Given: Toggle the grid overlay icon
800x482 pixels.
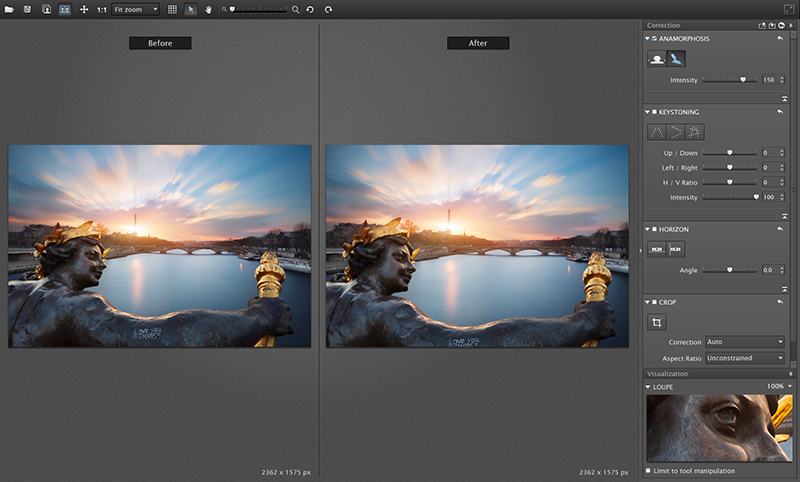Looking at the screenshot, I should [x=172, y=9].
